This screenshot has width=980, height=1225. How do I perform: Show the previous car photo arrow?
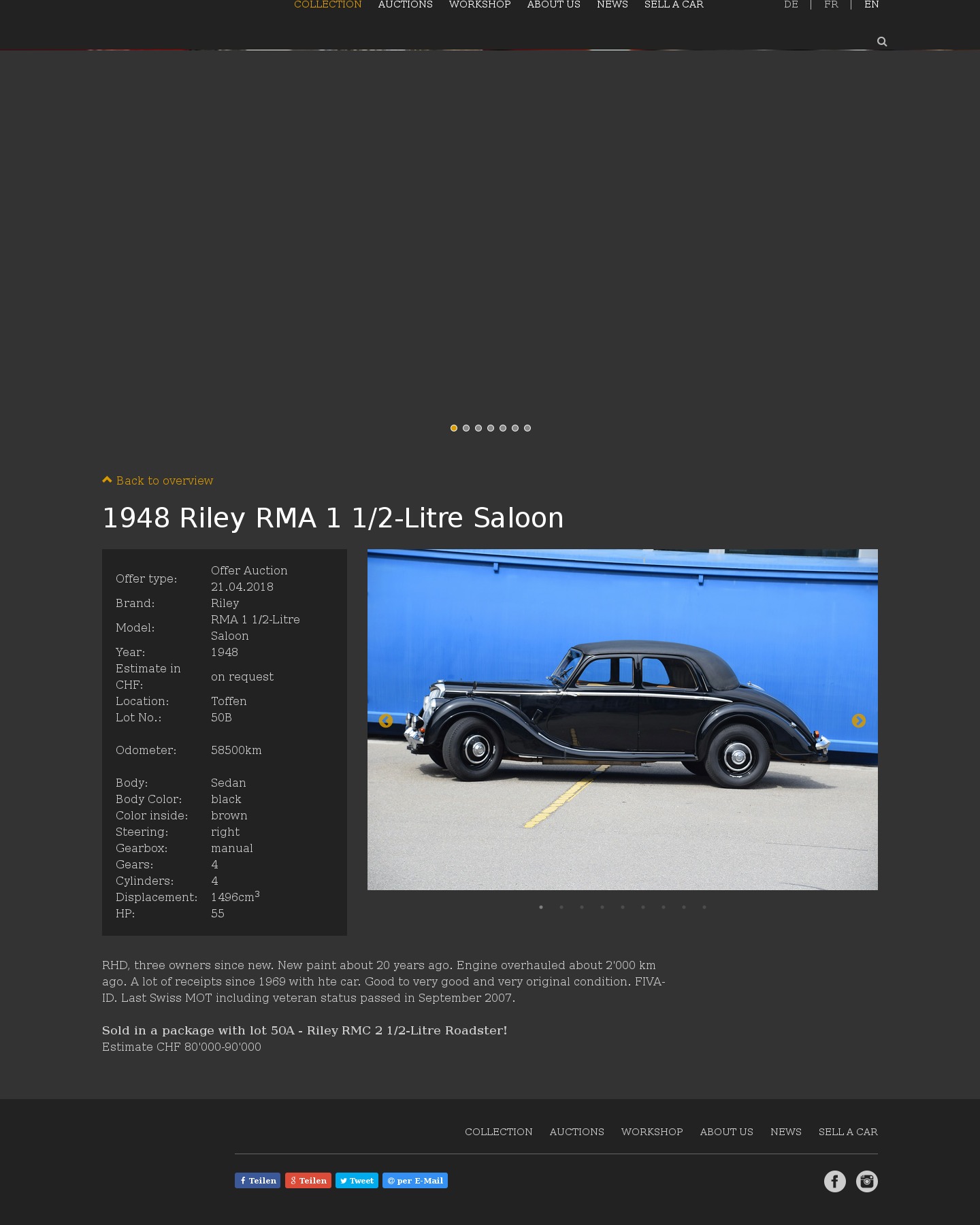(x=386, y=721)
